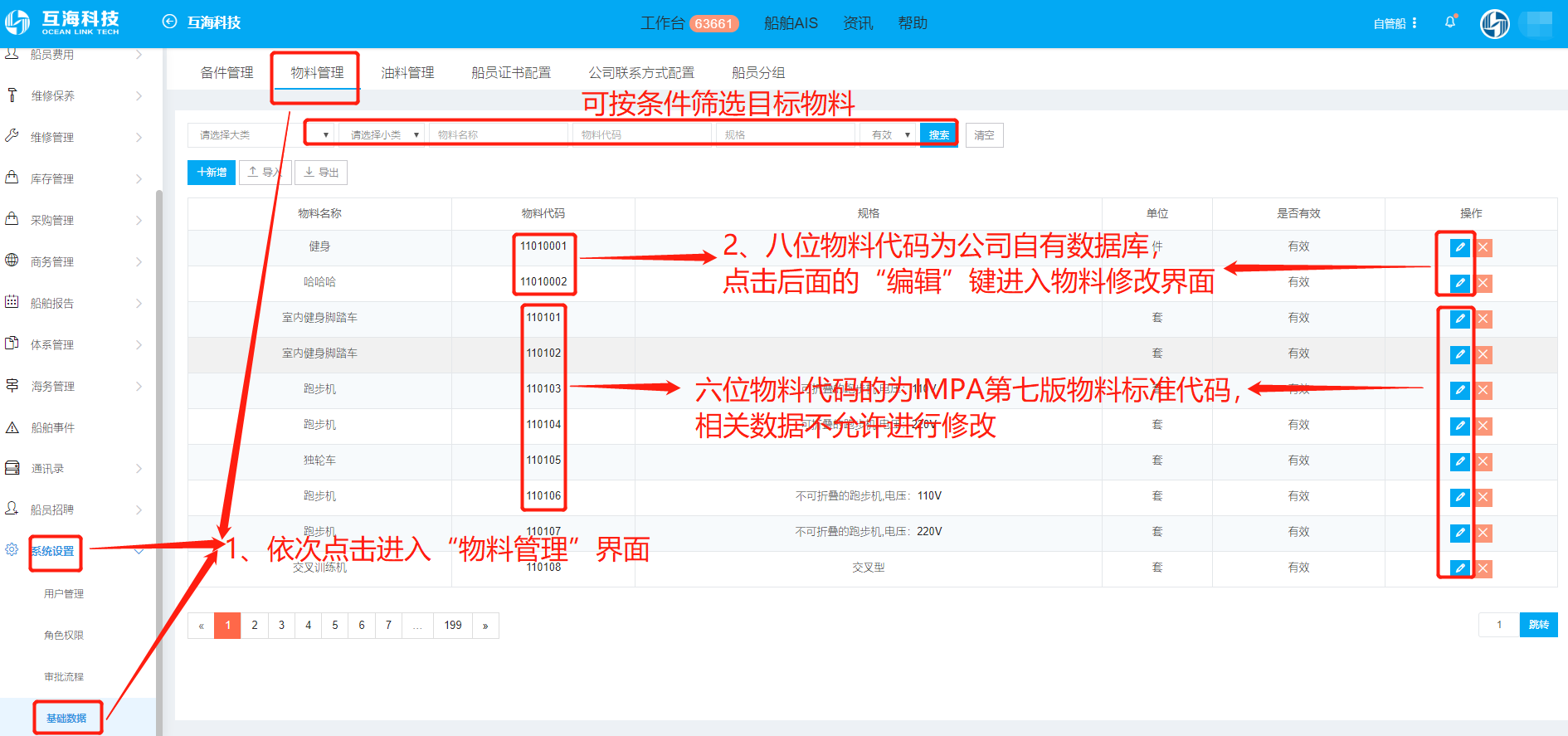
Task: Go to last page 199
Action: coord(453,626)
